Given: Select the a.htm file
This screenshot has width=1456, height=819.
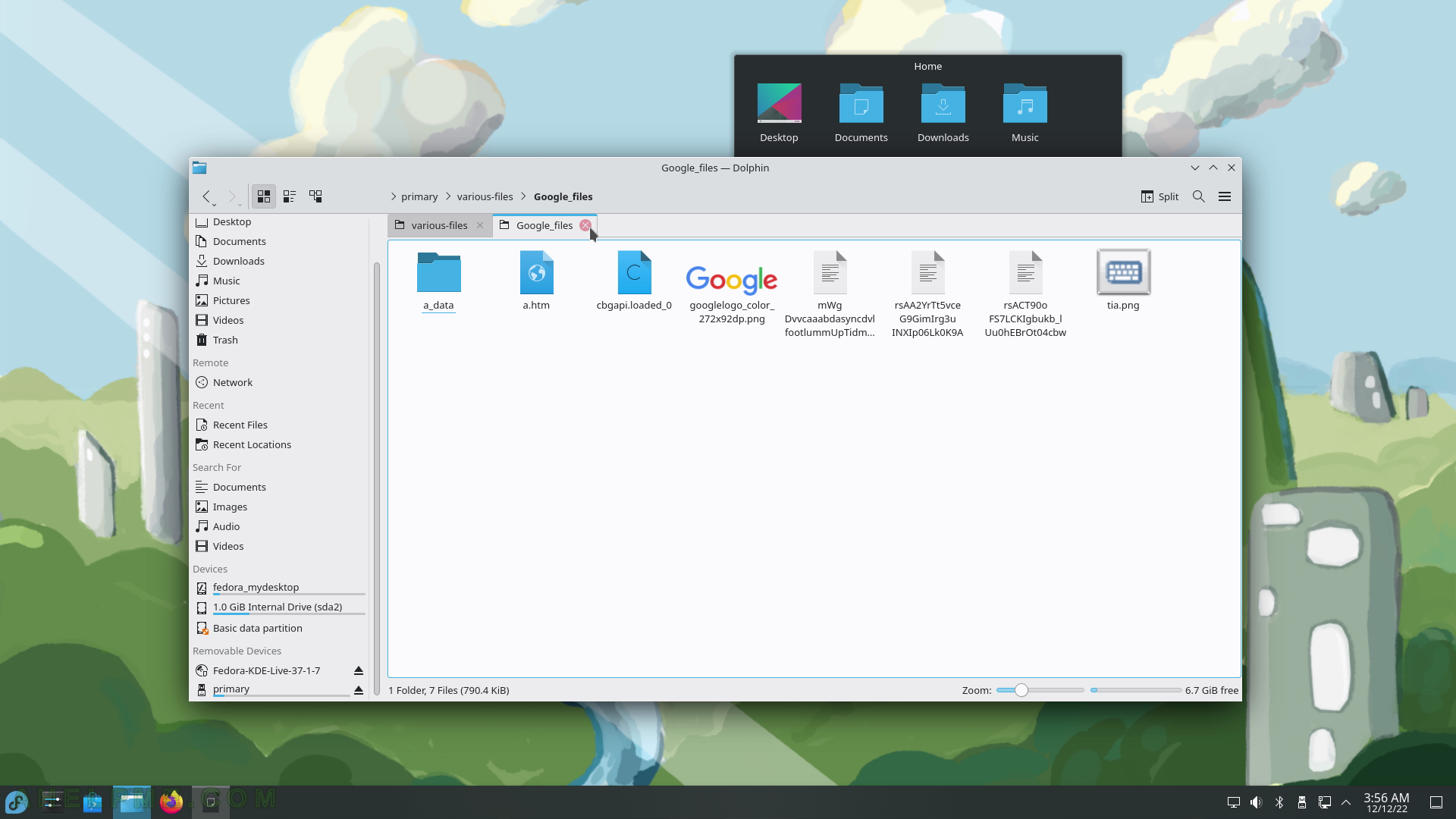Looking at the screenshot, I should tap(536, 281).
